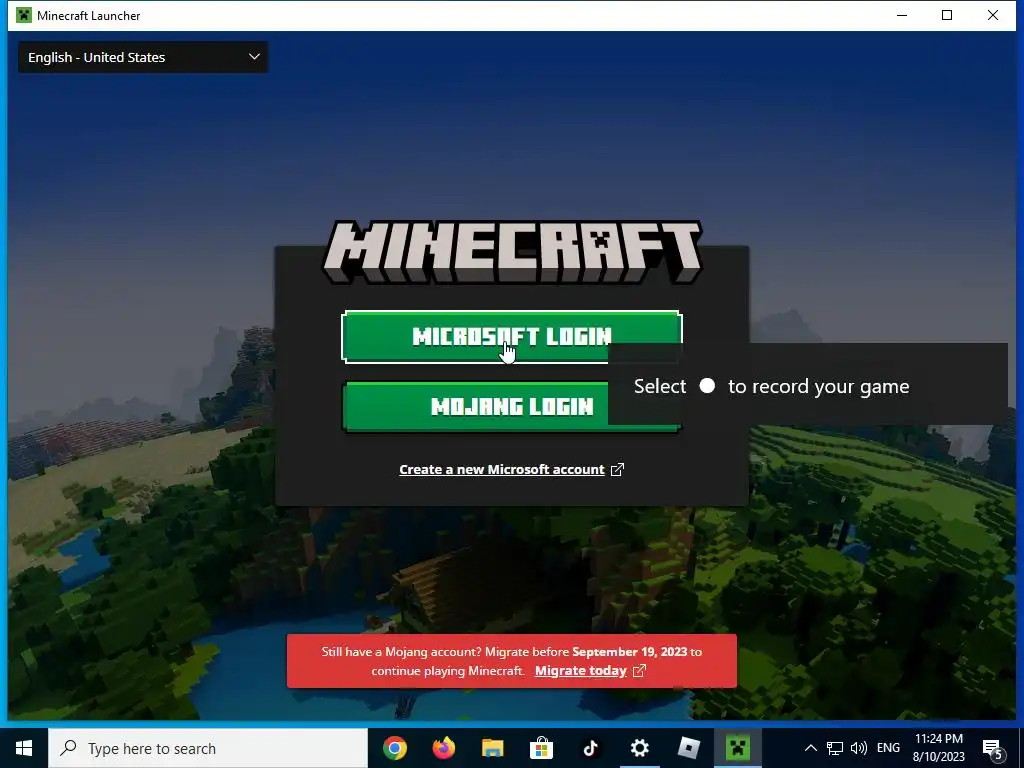Click the Minecraft Launcher title bar icon
The width and height of the screenshot is (1024, 768).
24,15
